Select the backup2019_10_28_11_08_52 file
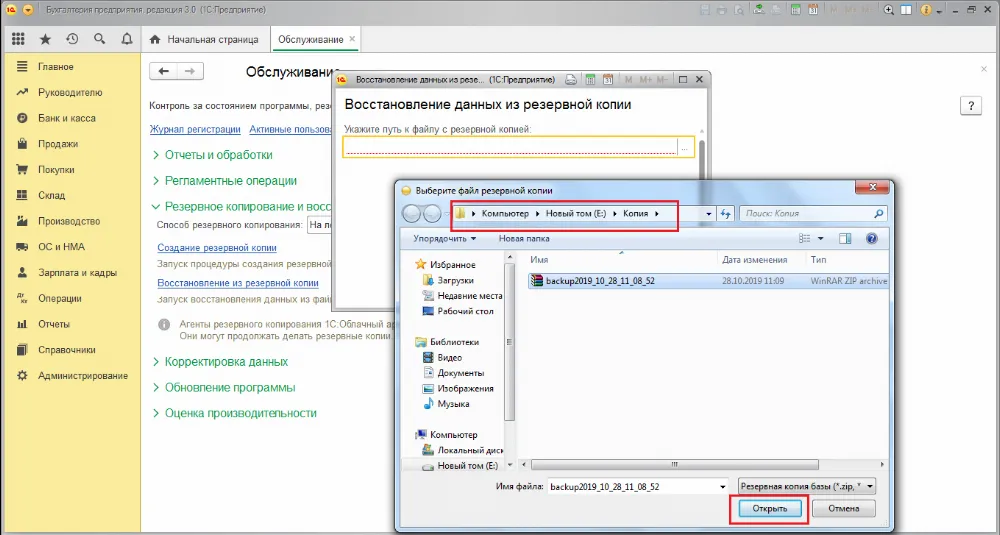The image size is (1000, 535). (600, 281)
